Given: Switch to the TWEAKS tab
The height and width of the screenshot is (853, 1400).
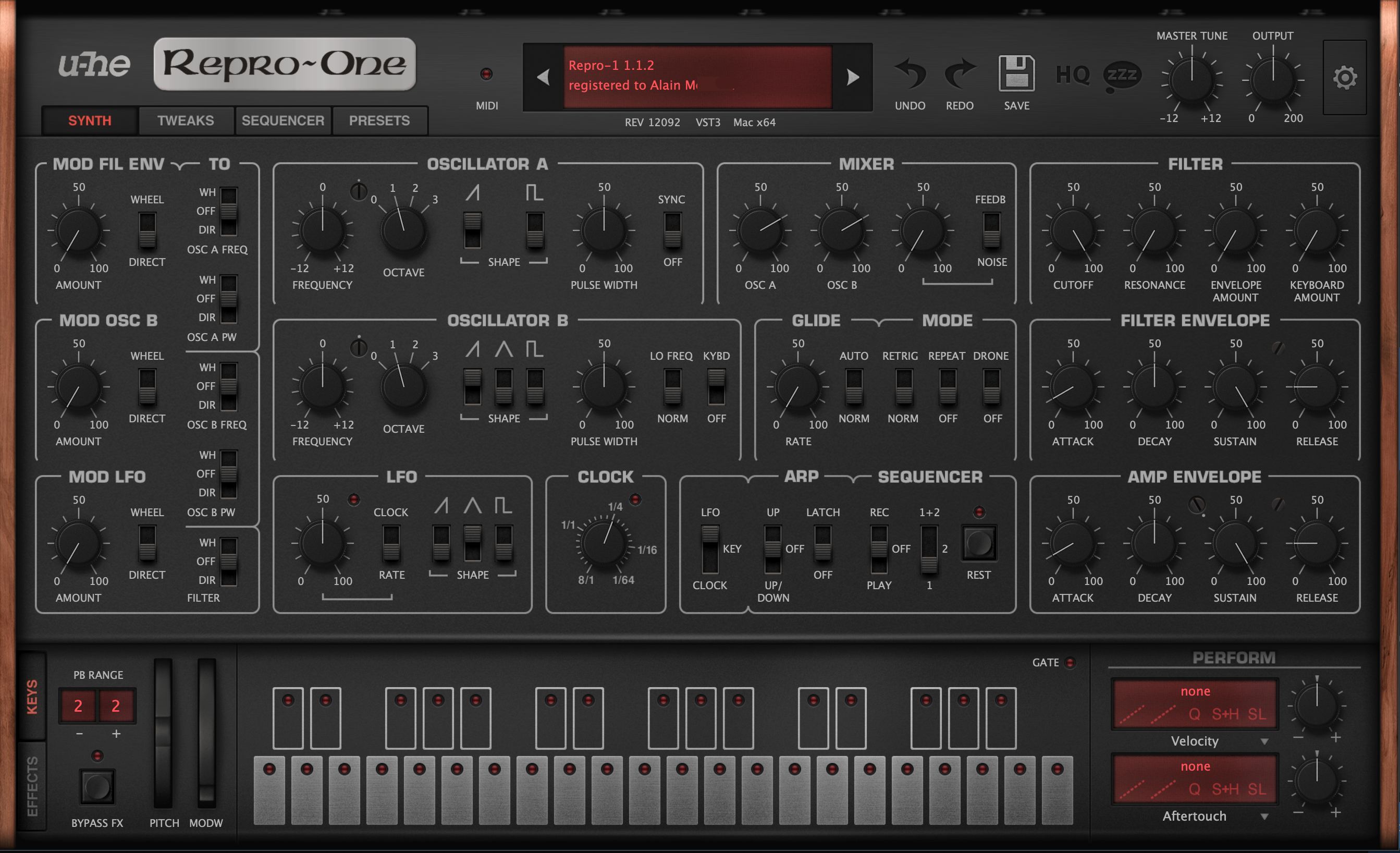Looking at the screenshot, I should 186,120.
